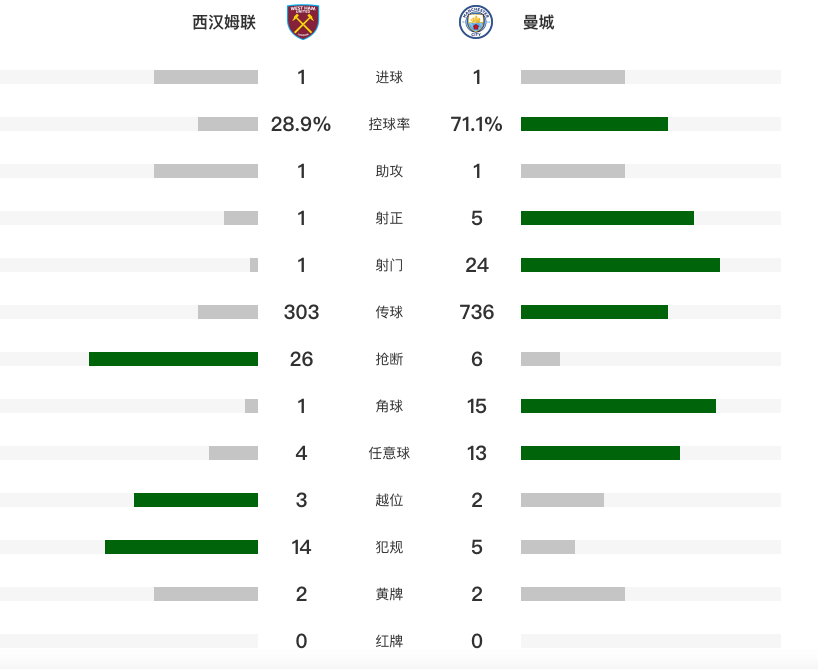Click the 传球 stat label

(389, 313)
